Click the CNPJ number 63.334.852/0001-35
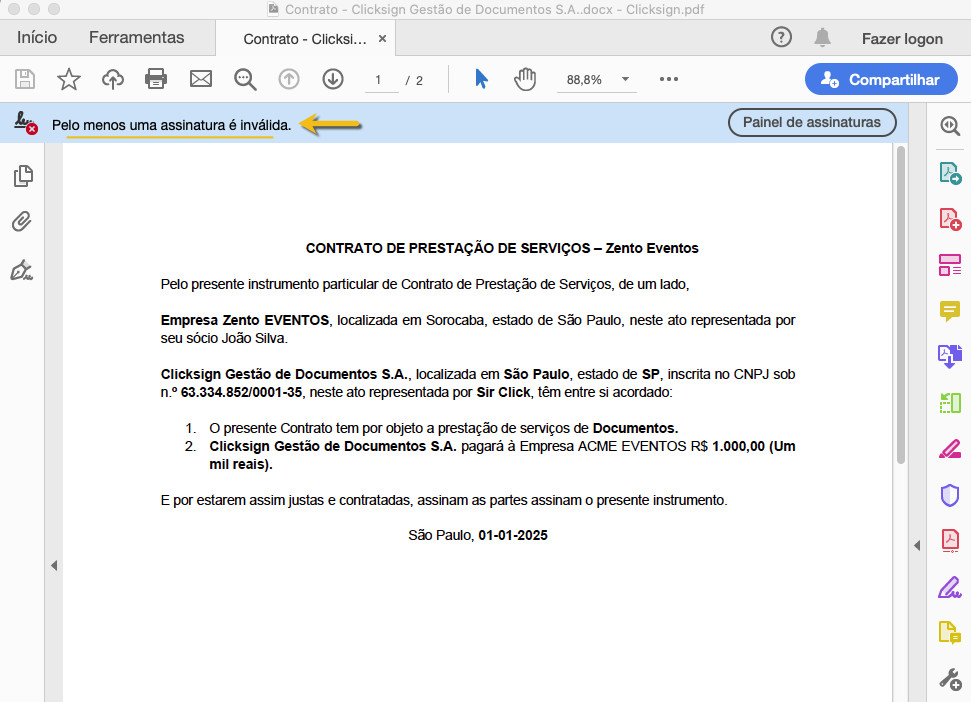This screenshot has height=702, width=971. [x=242, y=392]
